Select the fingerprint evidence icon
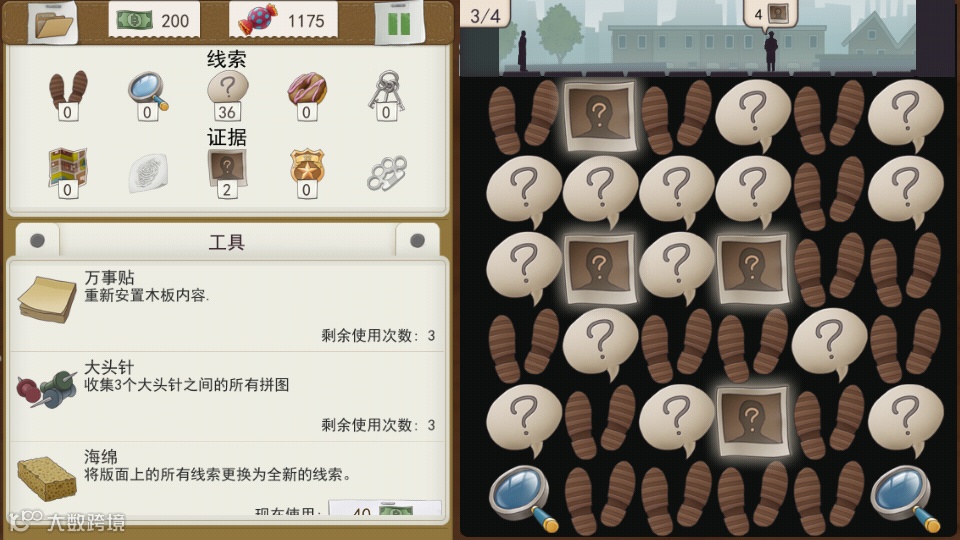Image resolution: width=960 pixels, height=540 pixels. point(148,173)
